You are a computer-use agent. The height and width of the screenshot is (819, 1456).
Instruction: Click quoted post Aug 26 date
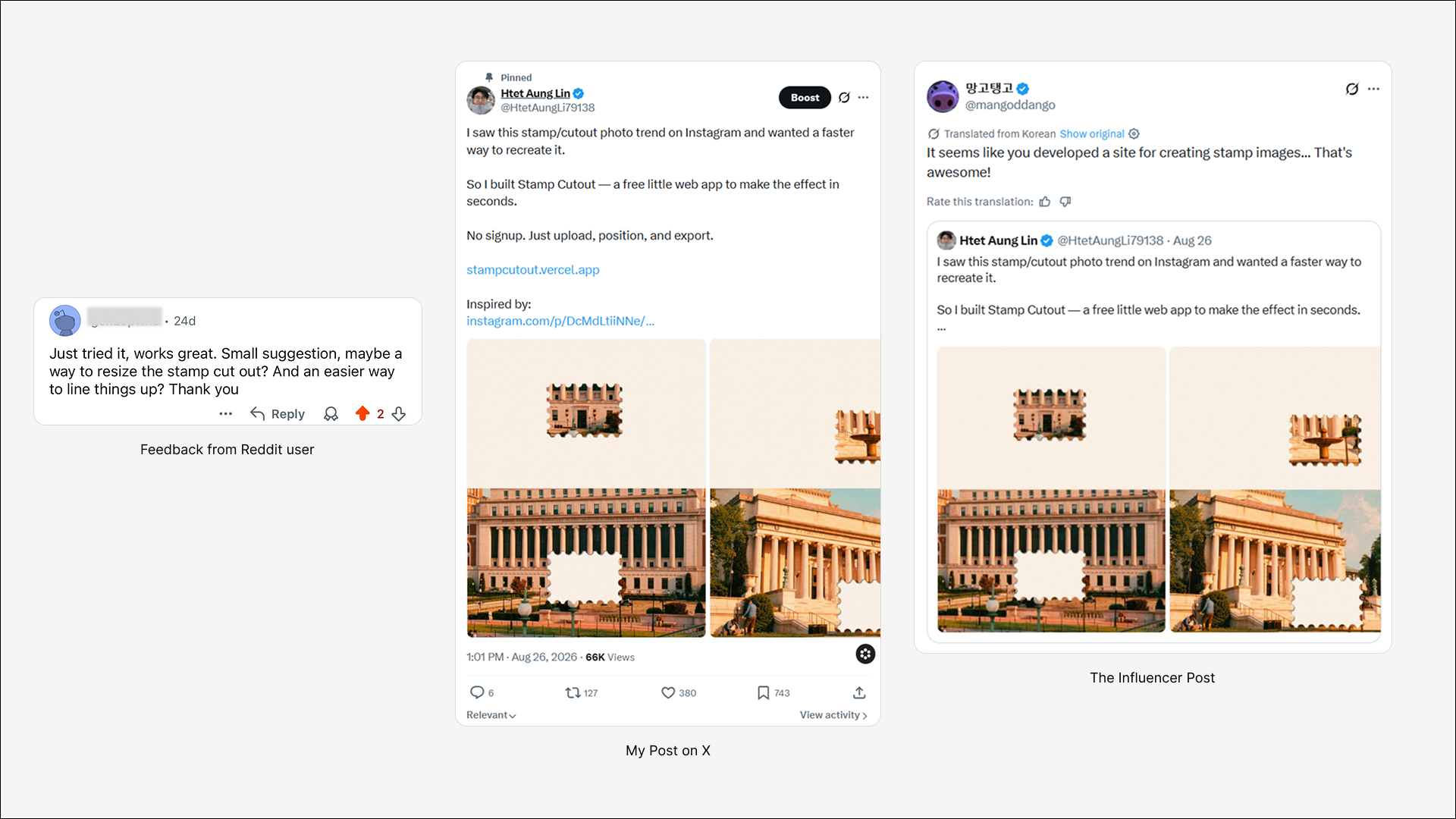[1192, 240]
